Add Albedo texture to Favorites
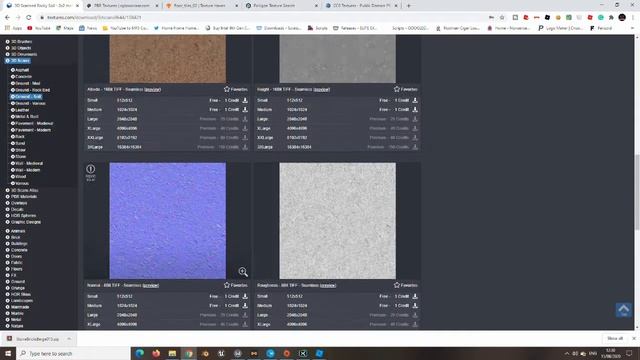The width and height of the screenshot is (640, 360). tap(236, 89)
